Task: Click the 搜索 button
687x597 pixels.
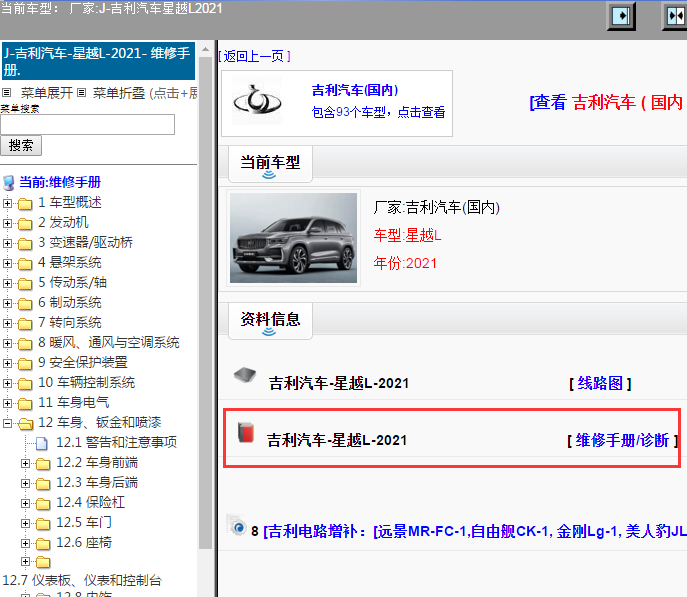Action: click(x=21, y=145)
